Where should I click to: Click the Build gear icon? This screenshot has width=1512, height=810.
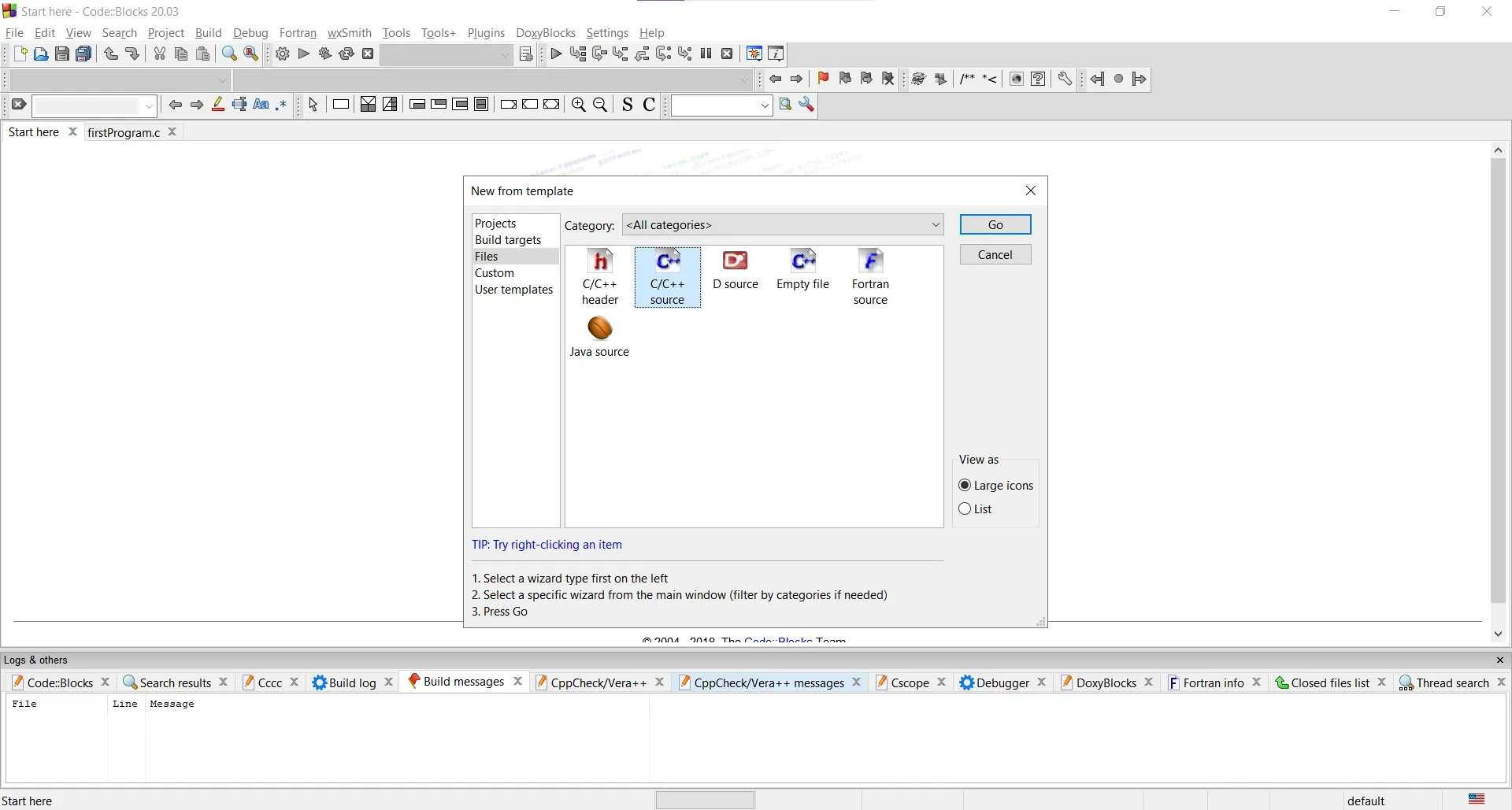tap(283, 54)
